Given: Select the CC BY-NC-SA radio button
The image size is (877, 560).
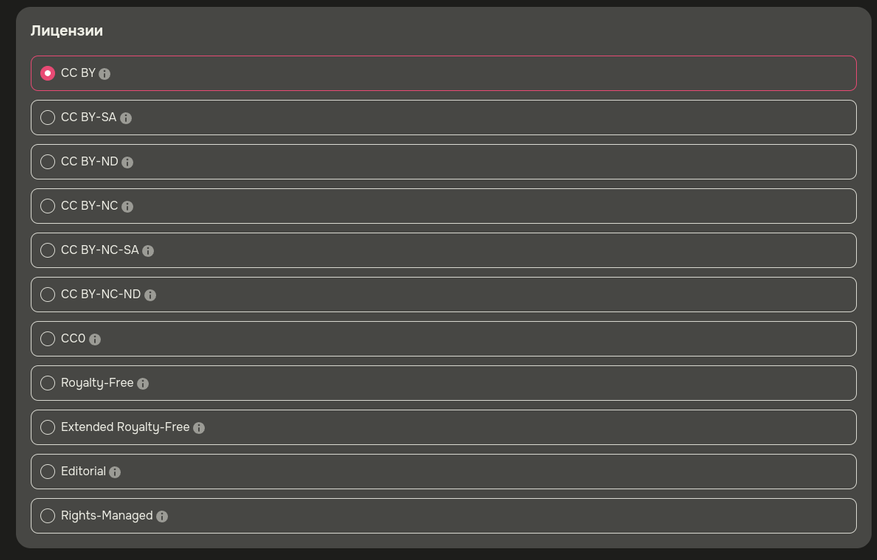Looking at the screenshot, I should 47,251.
